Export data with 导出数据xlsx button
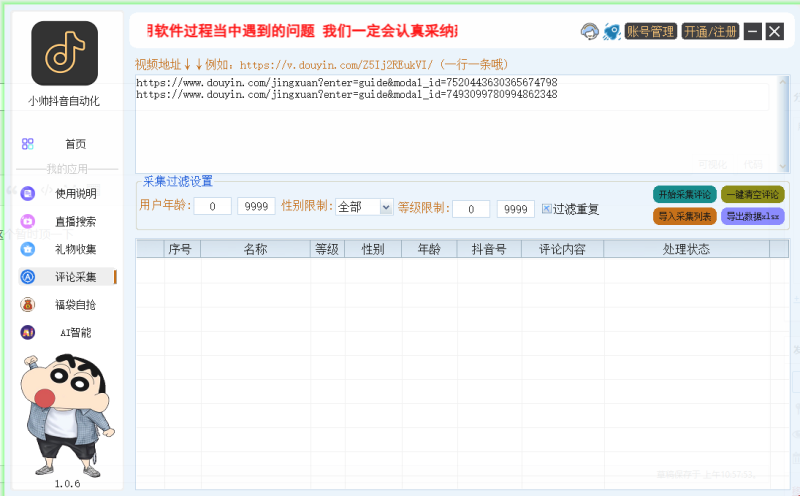The height and width of the screenshot is (496, 800). pyautogui.click(x=752, y=216)
